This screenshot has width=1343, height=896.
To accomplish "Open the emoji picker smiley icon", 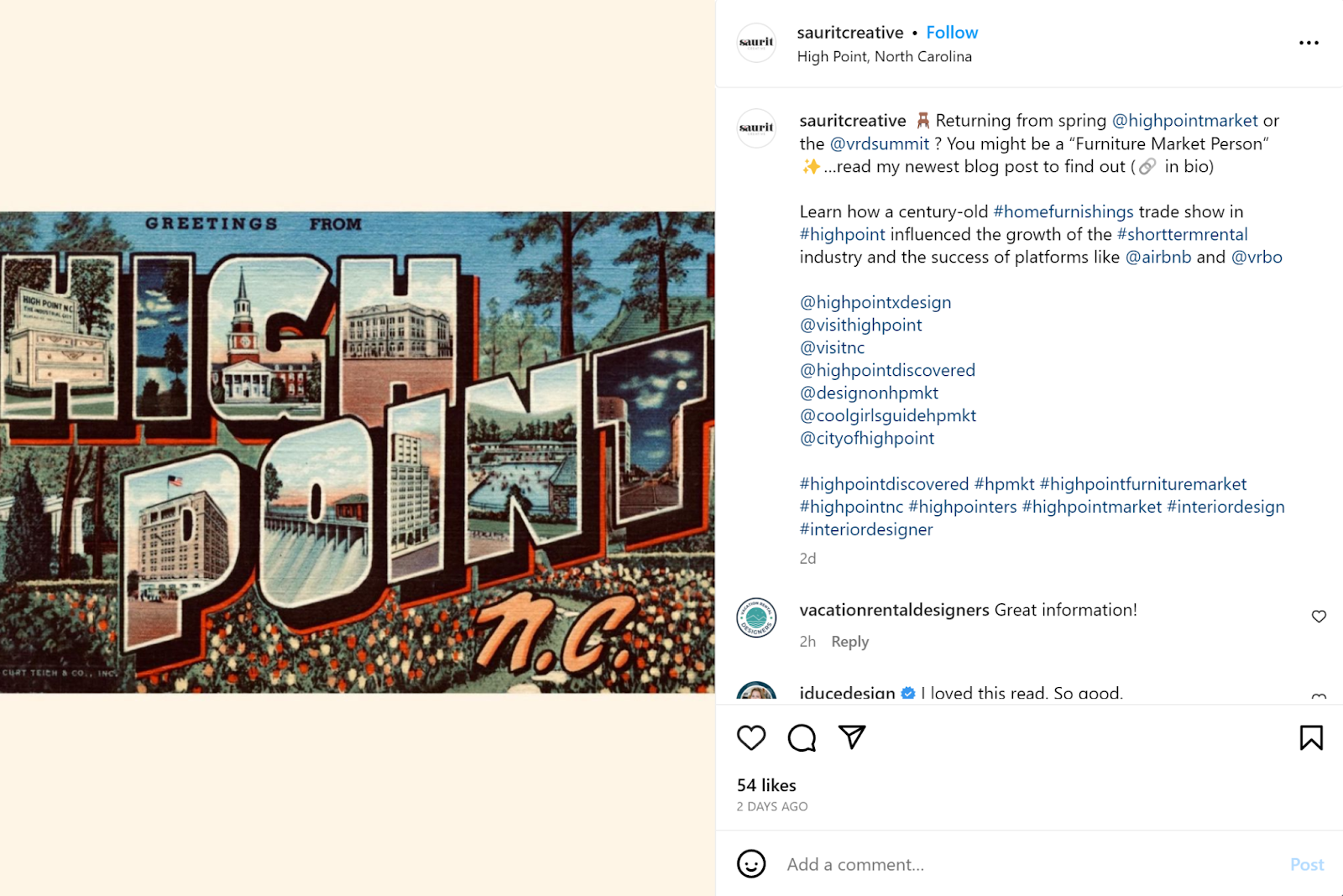I will click(751, 864).
